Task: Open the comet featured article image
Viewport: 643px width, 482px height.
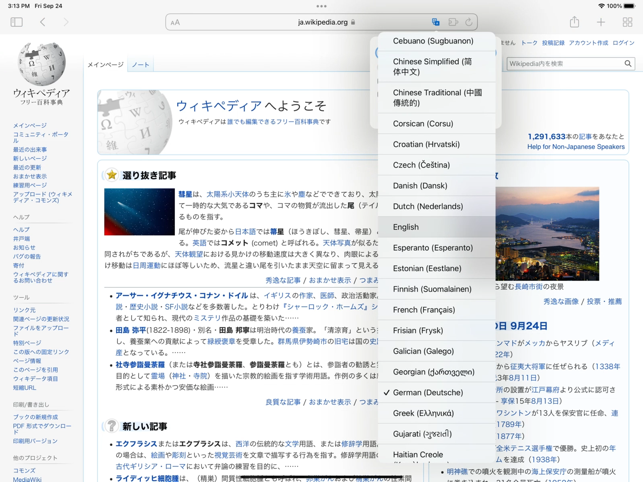Action: pos(139,212)
